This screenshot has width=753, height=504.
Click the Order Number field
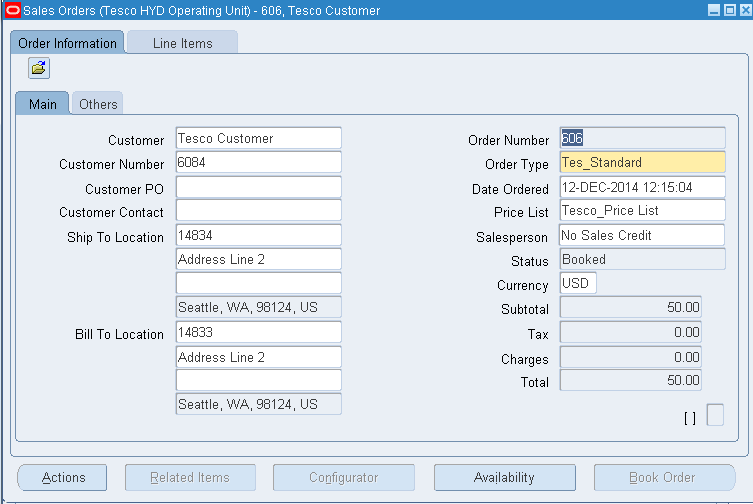coord(643,138)
